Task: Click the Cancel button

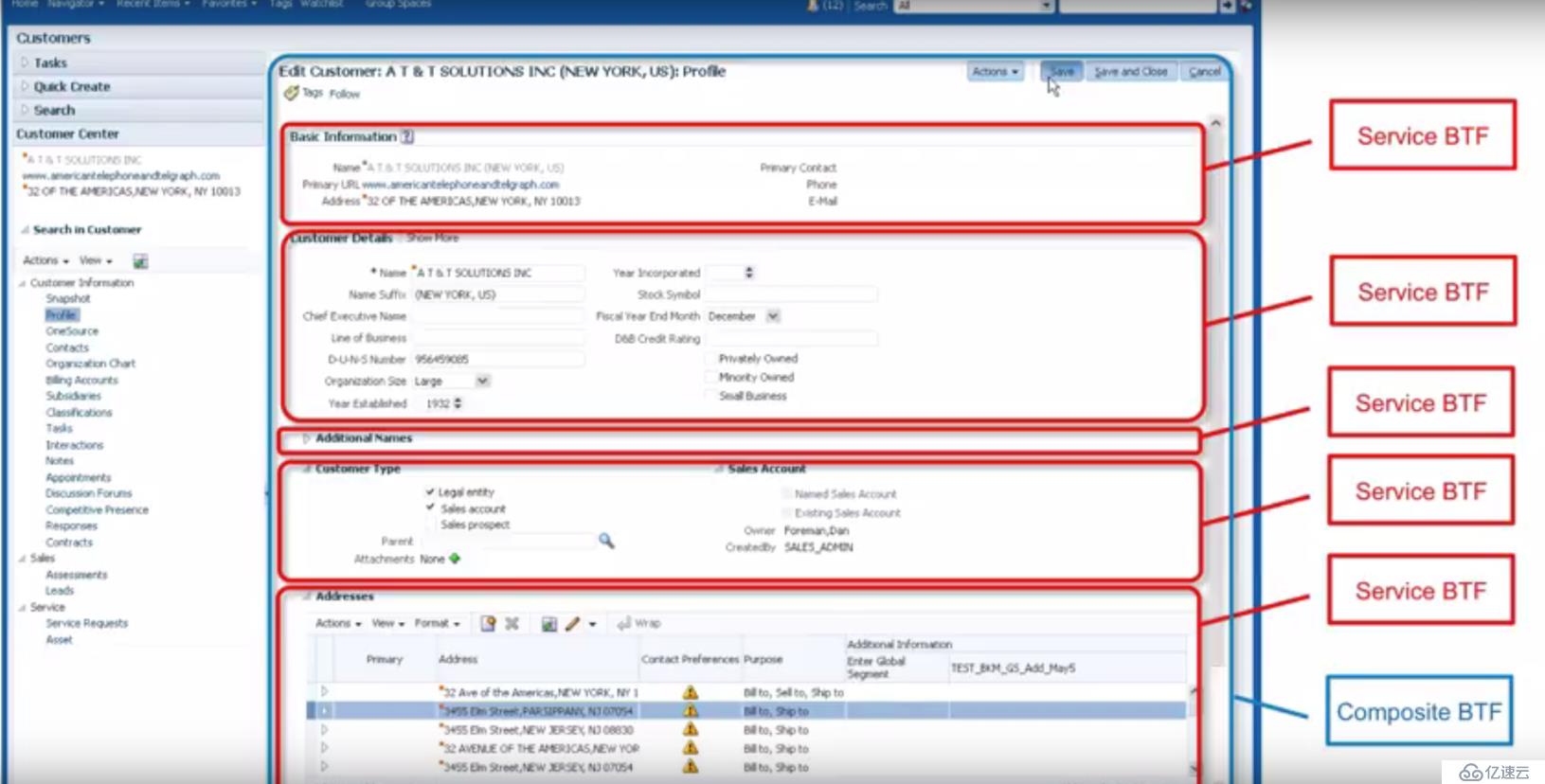Action: [x=1204, y=72]
